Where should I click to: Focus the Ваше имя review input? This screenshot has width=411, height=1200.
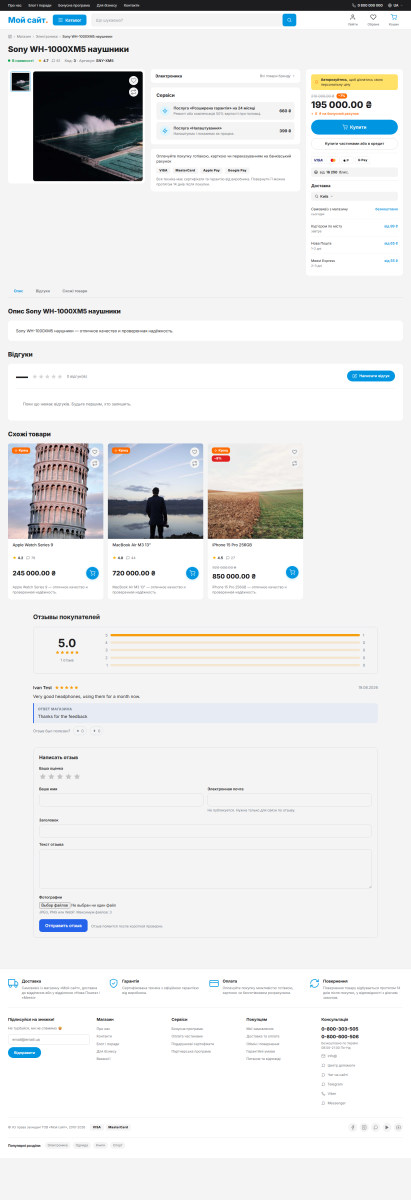coord(121,800)
